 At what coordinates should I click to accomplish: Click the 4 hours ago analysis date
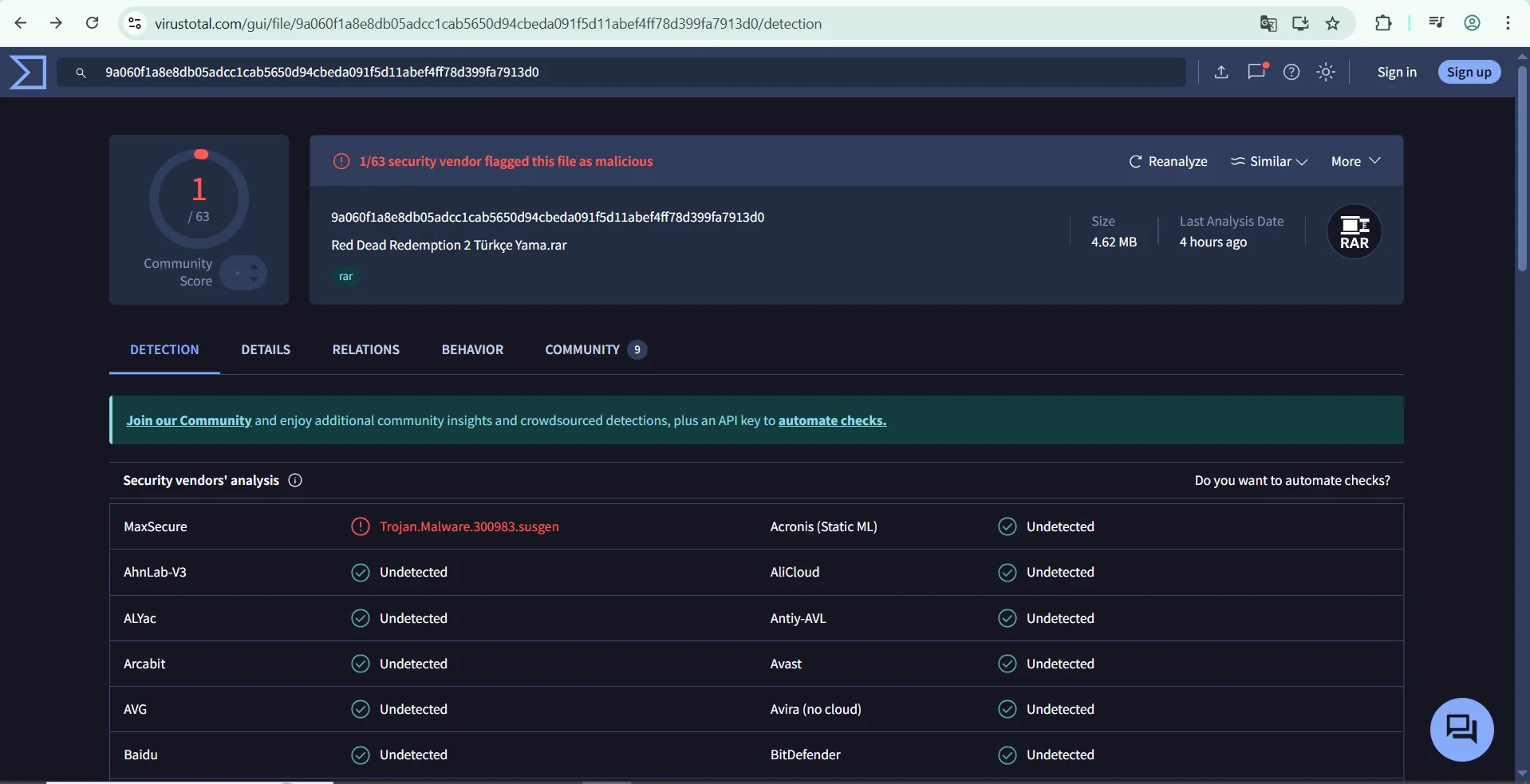pyautogui.click(x=1213, y=242)
